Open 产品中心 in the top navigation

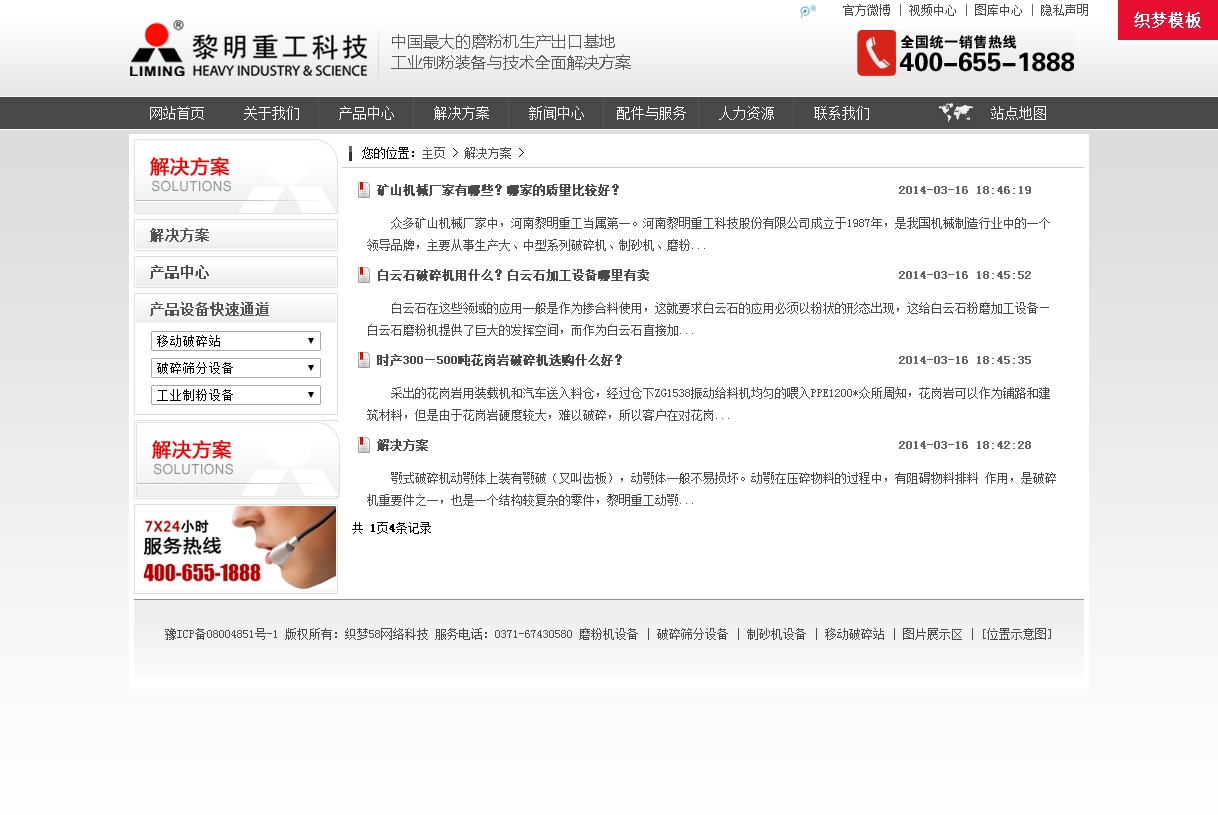click(x=366, y=113)
